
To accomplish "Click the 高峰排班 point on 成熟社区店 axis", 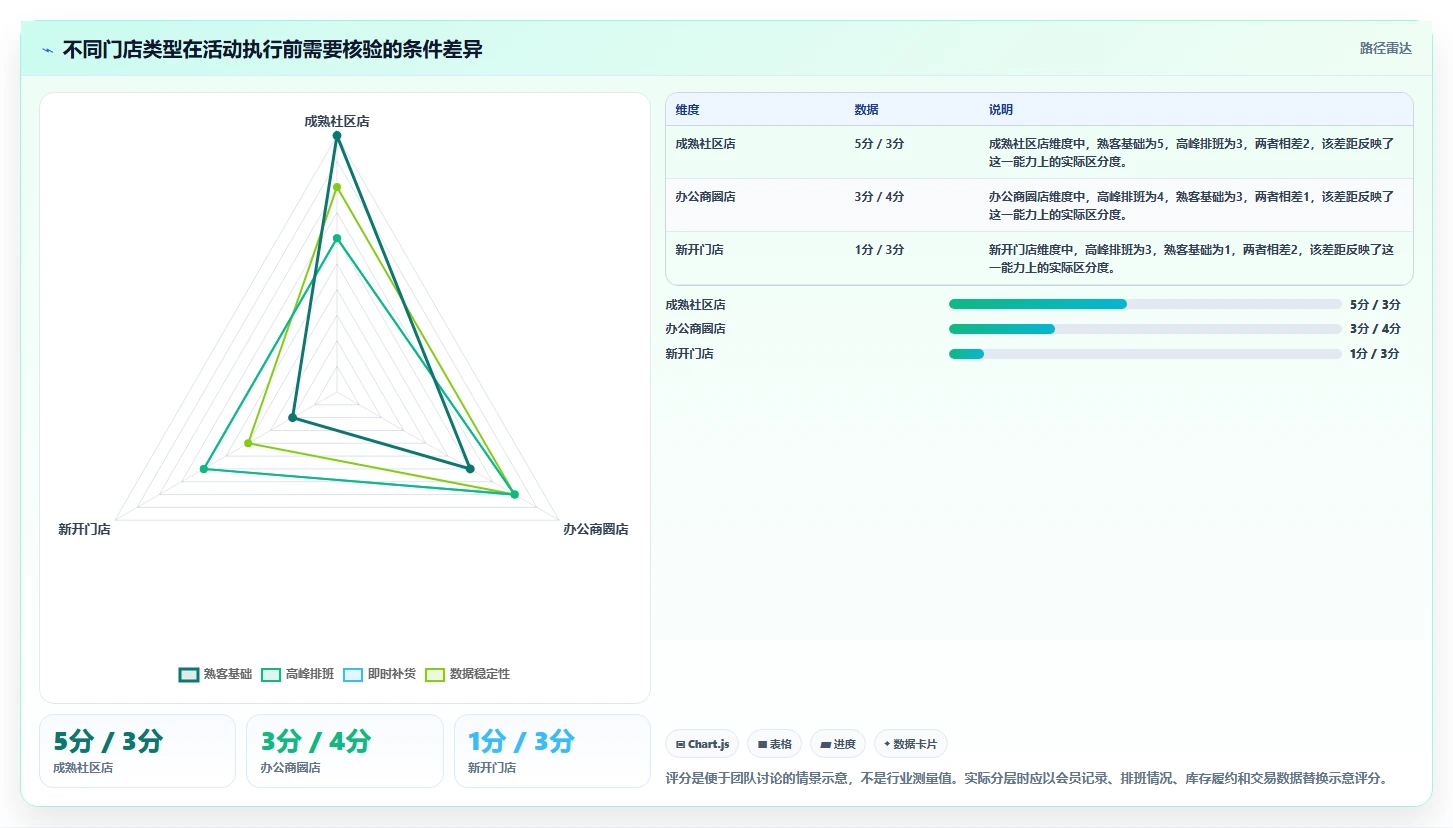I will pyautogui.click(x=337, y=238).
